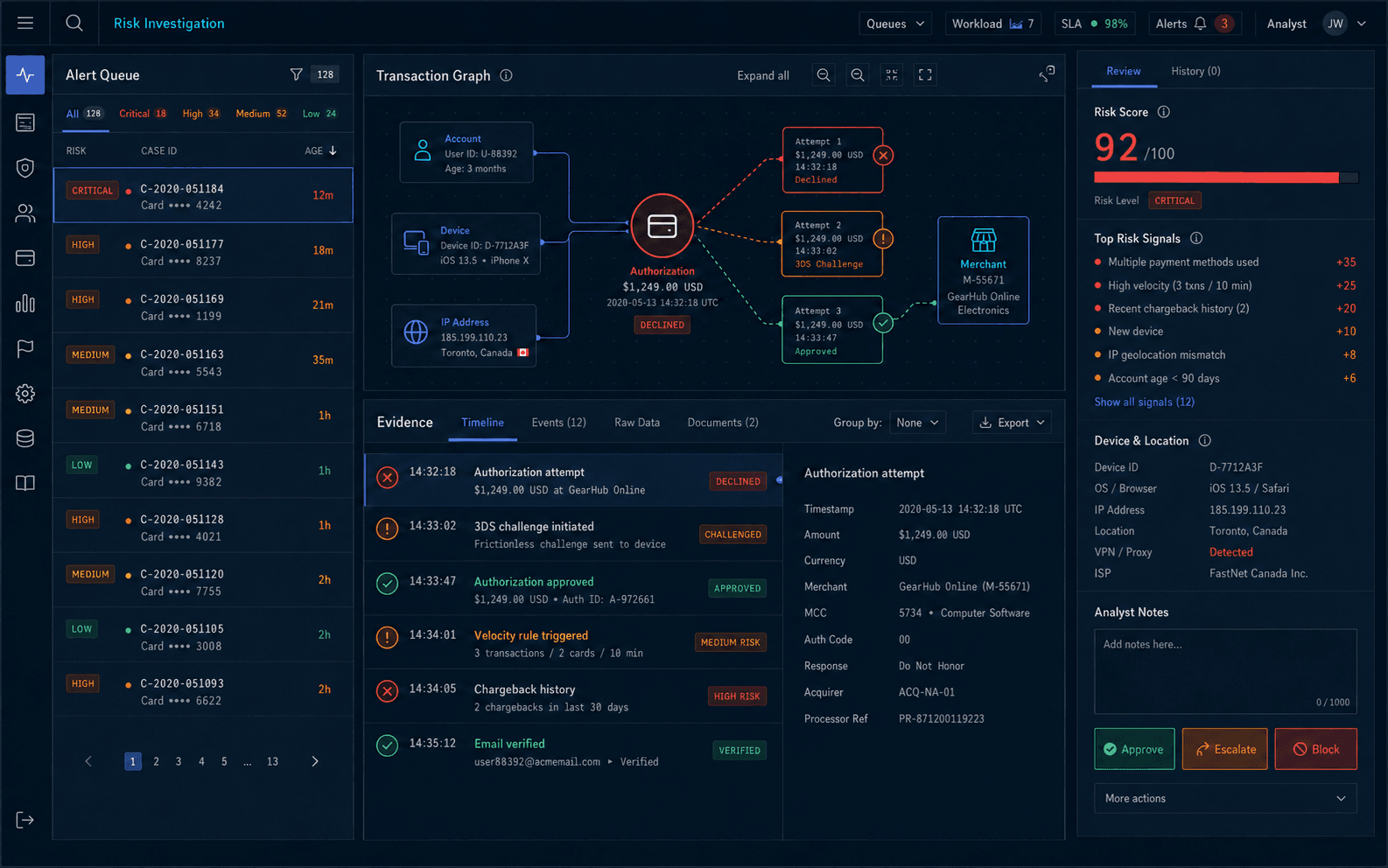Select case C-2020-051177
This screenshot has width=1388, height=868.
point(203,251)
